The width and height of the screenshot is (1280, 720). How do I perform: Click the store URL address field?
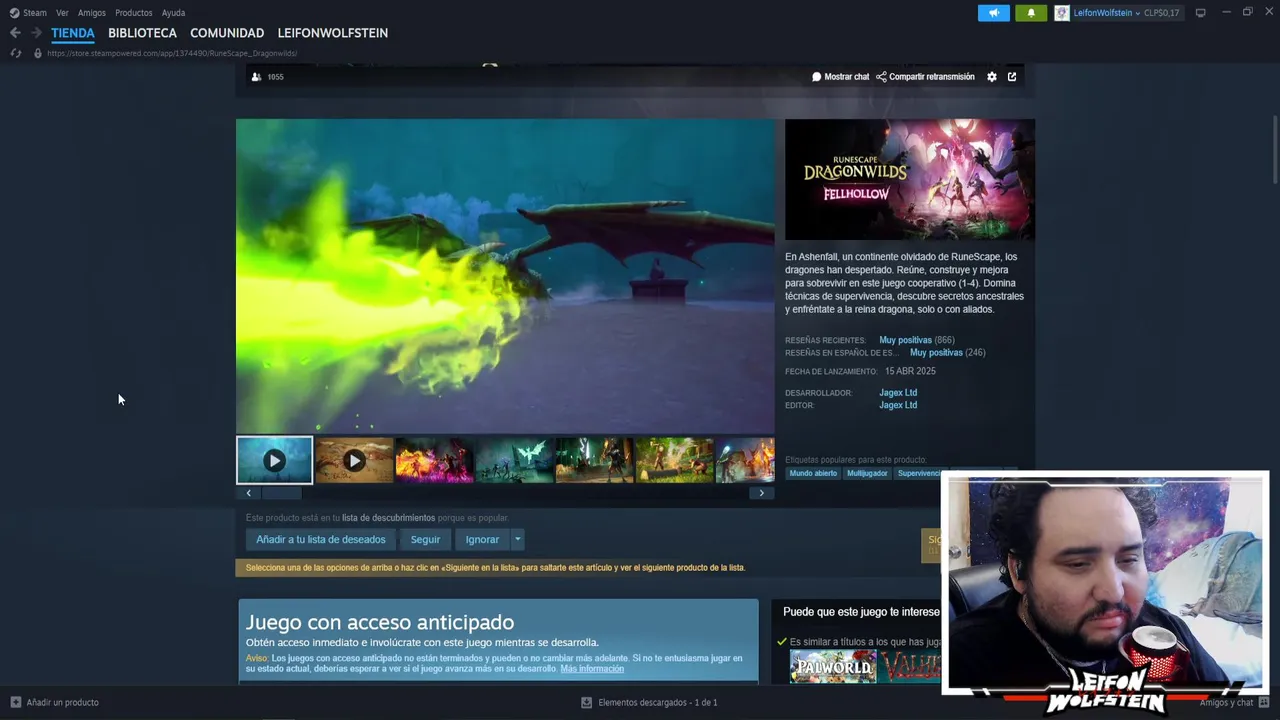click(172, 53)
